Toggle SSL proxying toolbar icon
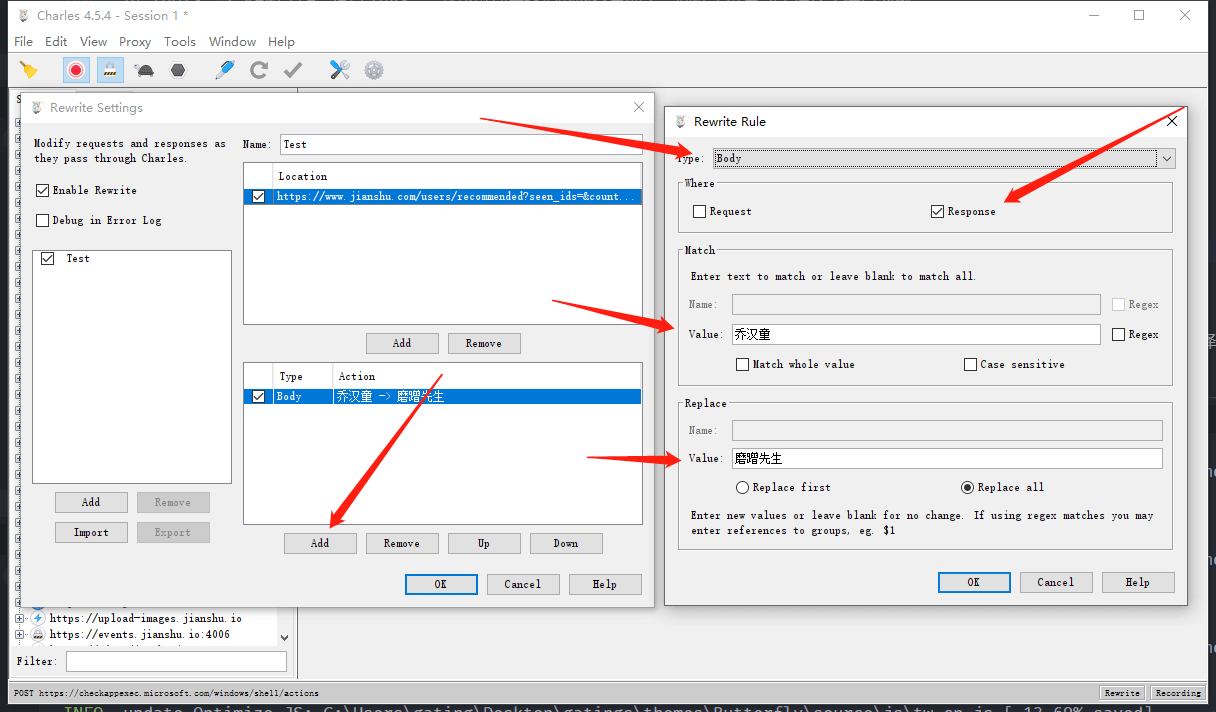Image resolution: width=1216 pixels, height=712 pixels. (110, 70)
